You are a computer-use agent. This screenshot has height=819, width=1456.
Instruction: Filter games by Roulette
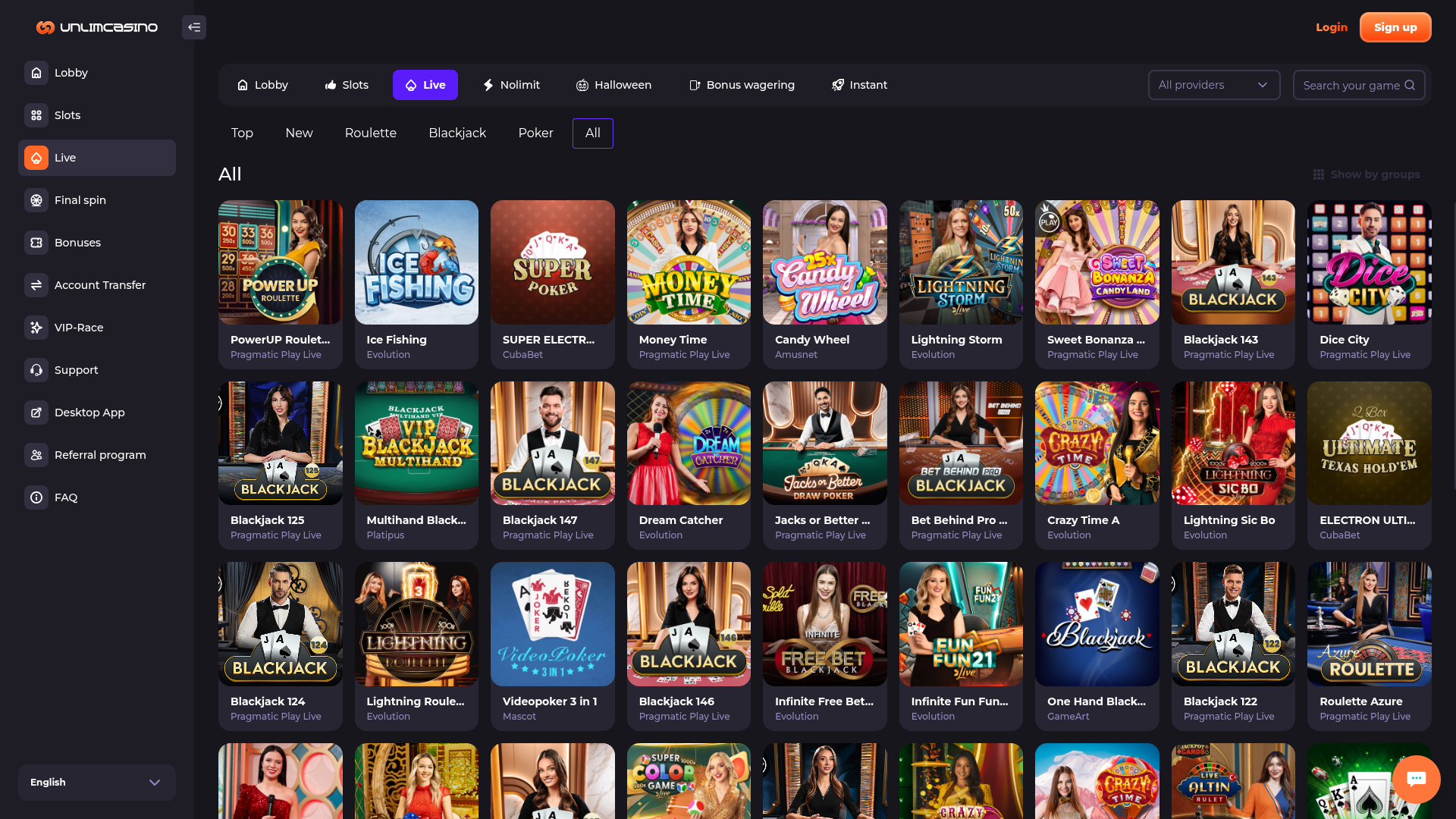pyautogui.click(x=371, y=133)
